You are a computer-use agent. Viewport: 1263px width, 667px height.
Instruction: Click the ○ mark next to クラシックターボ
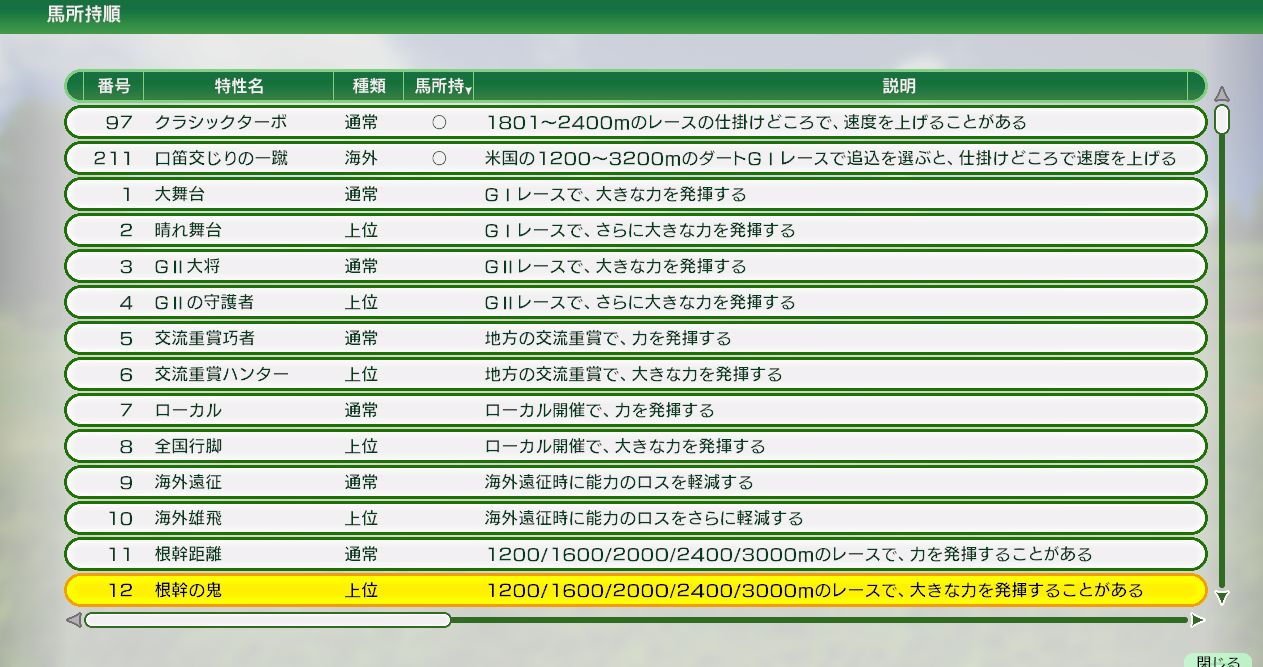440,120
